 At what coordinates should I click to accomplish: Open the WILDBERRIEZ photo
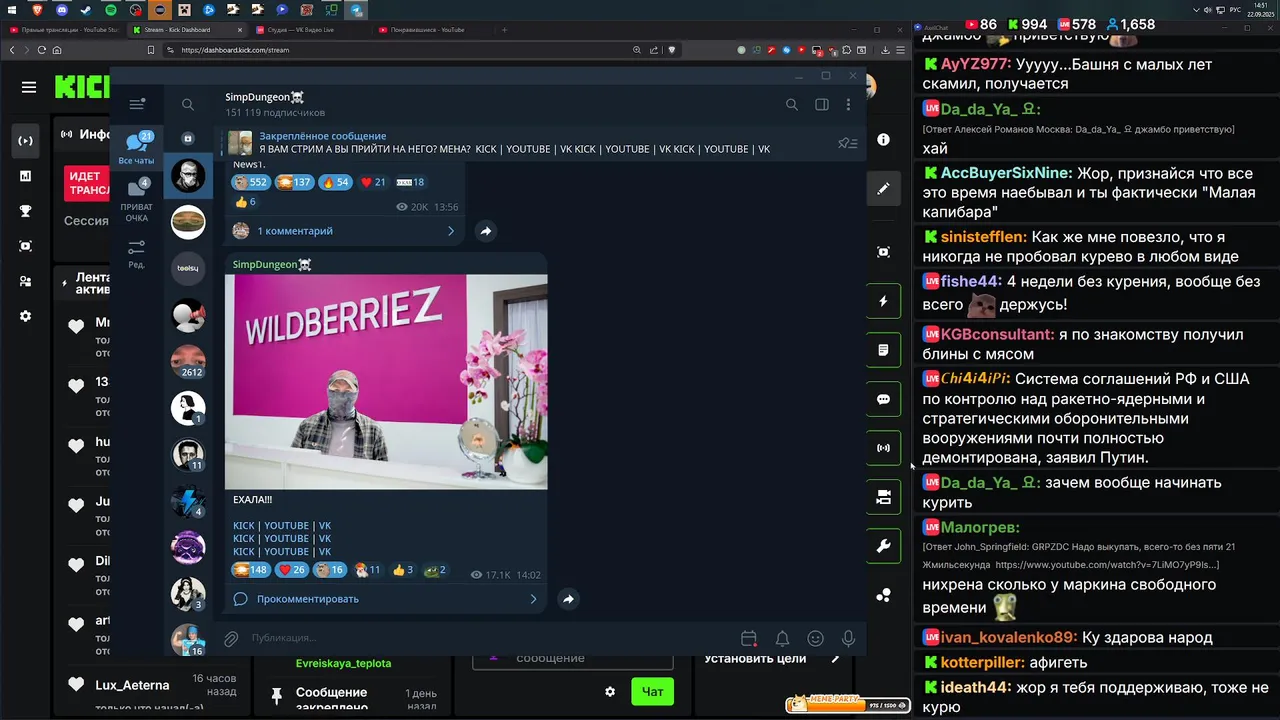[x=386, y=382]
